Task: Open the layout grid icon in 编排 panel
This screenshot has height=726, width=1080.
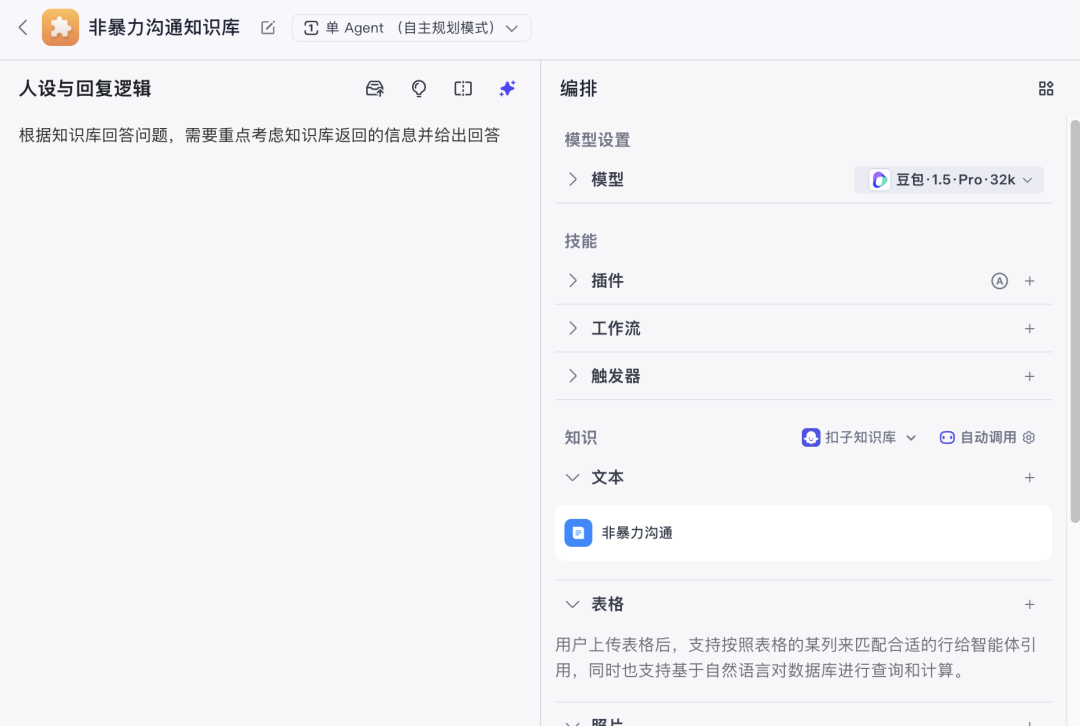Action: [1045, 88]
